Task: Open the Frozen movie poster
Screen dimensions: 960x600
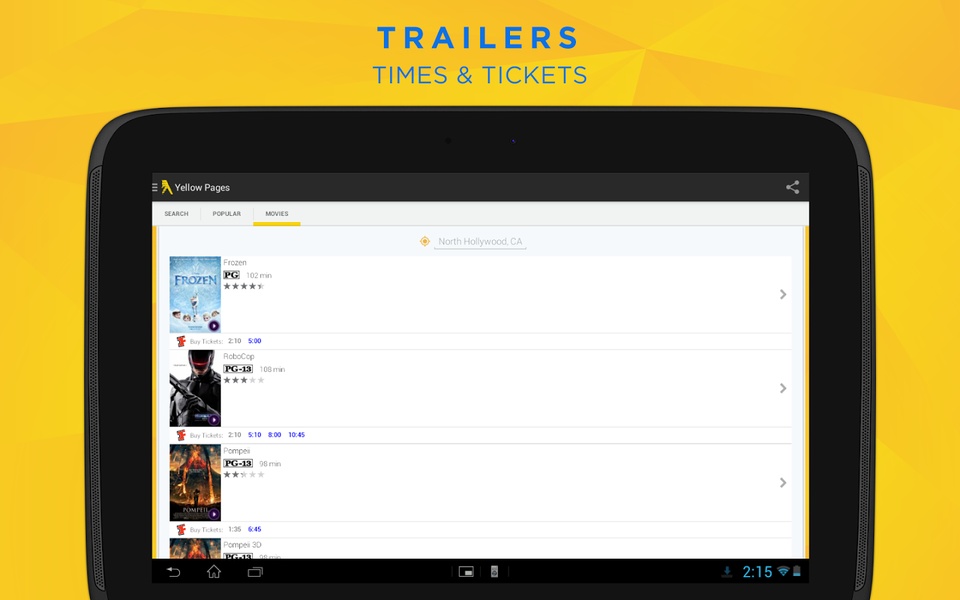Action: (x=195, y=294)
